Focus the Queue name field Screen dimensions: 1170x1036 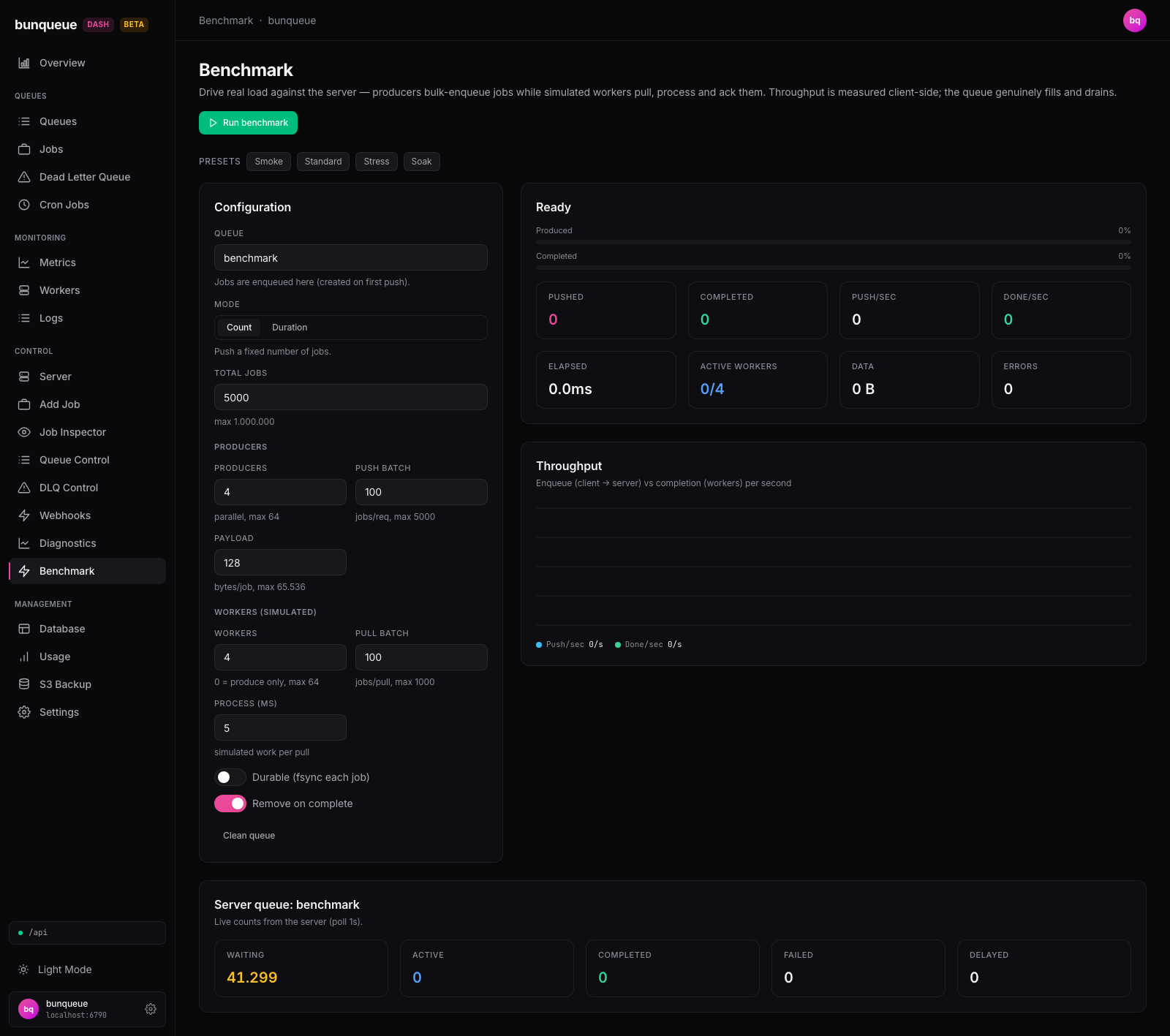tap(351, 257)
